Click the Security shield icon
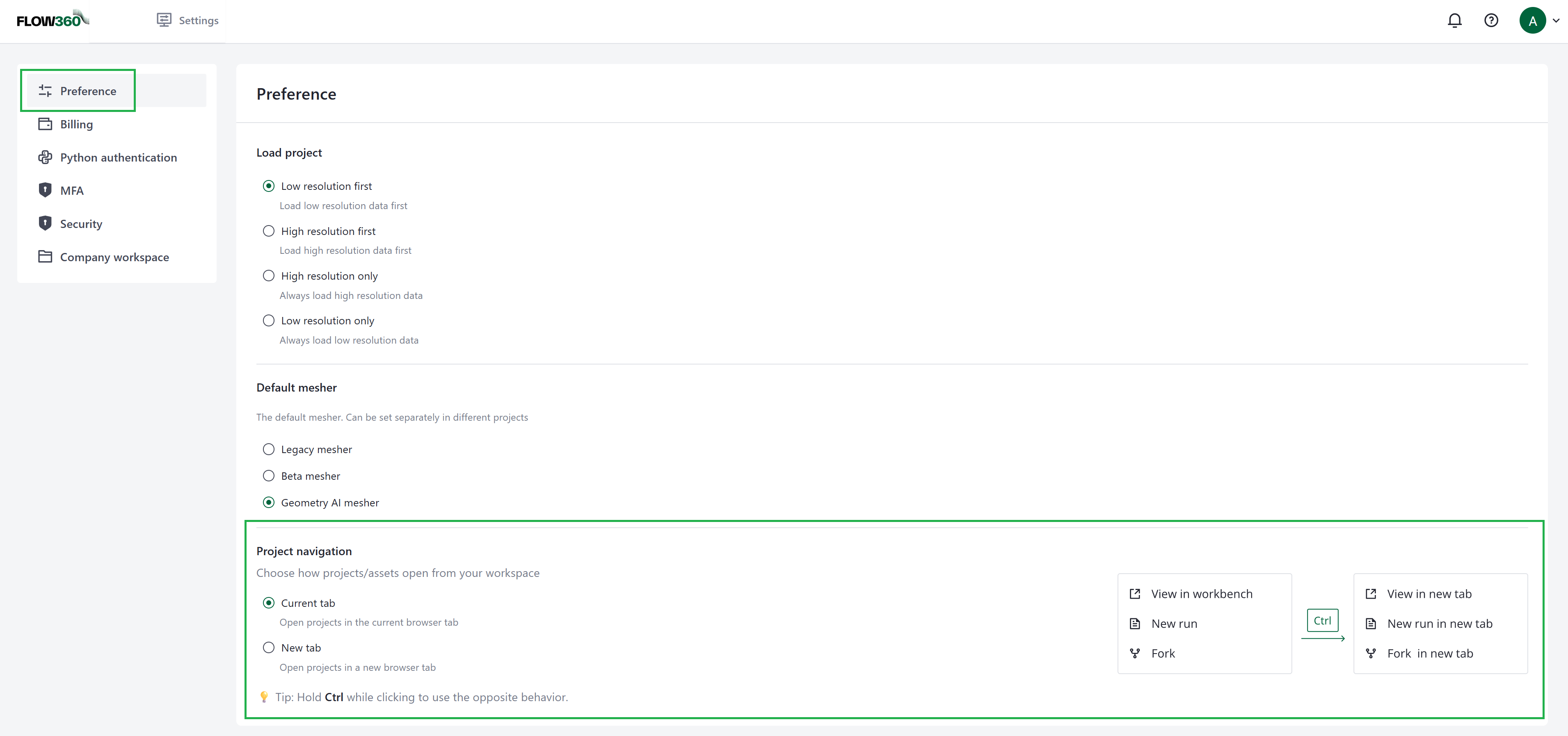The width and height of the screenshot is (1568, 736). [45, 224]
